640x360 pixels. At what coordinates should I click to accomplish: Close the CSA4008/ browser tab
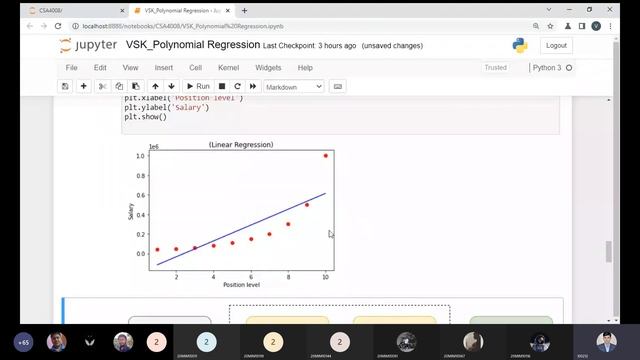122,11
